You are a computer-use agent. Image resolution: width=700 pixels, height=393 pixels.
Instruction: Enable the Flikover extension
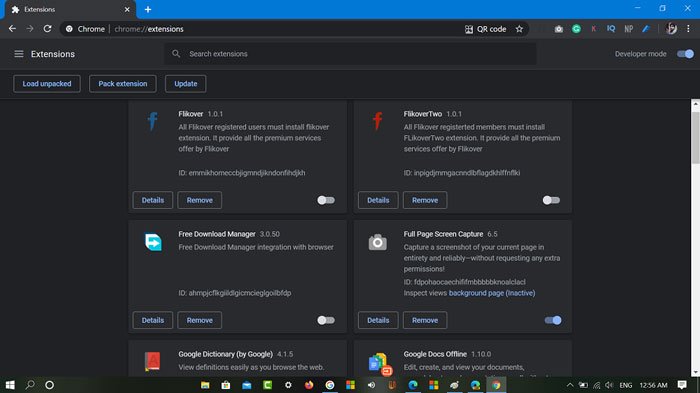point(326,200)
